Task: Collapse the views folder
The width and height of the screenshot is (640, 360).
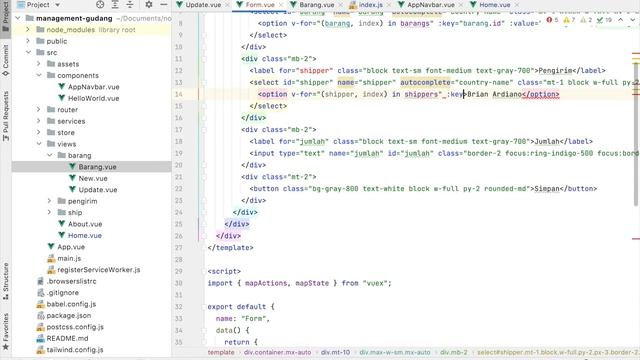Action: pyautogui.click(x=39, y=144)
